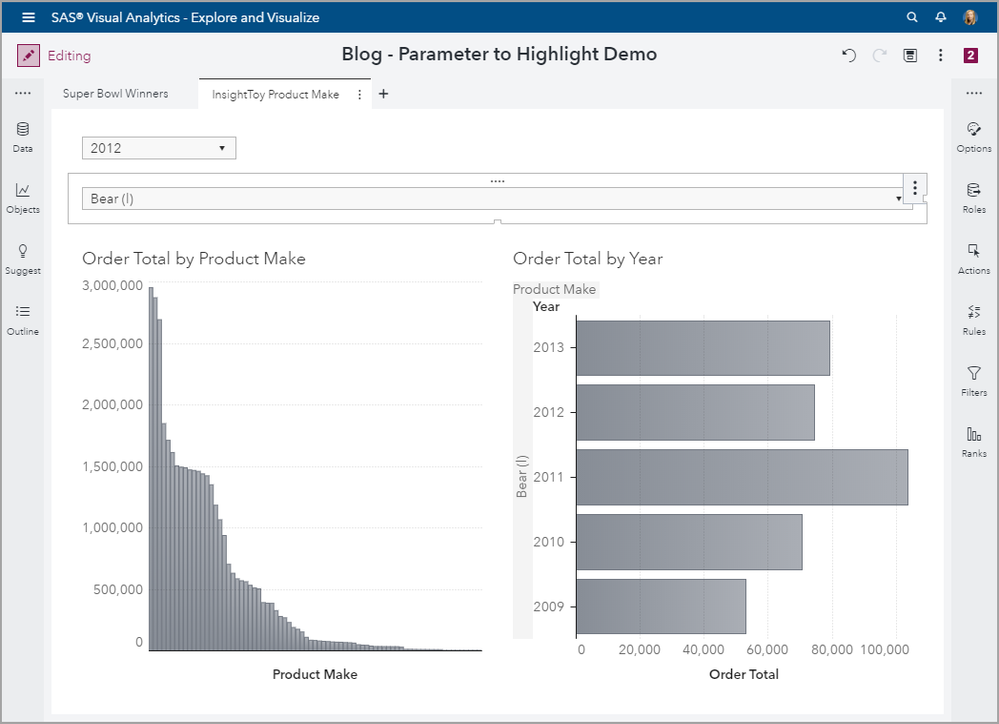
Task: Select the Order Total by Product Make title
Action: (194, 259)
